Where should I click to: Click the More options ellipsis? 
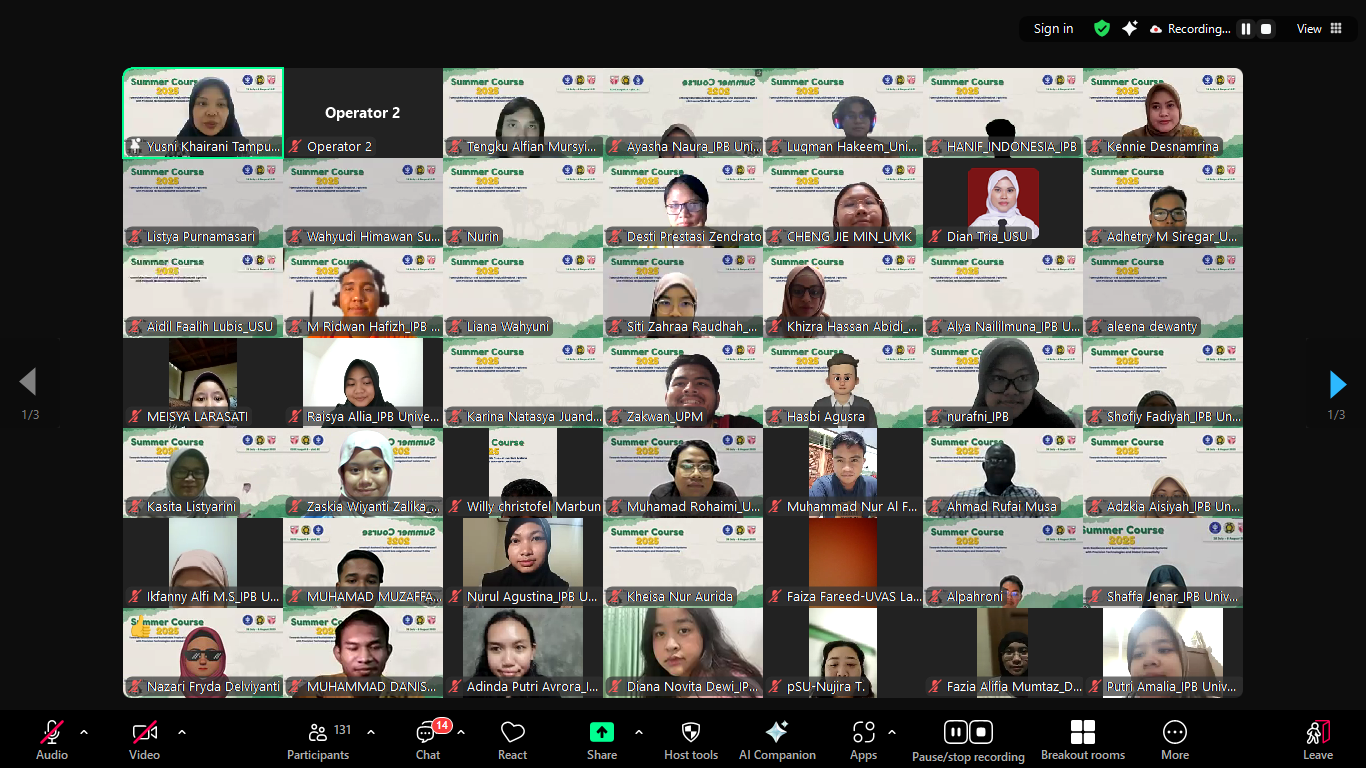(1174, 740)
